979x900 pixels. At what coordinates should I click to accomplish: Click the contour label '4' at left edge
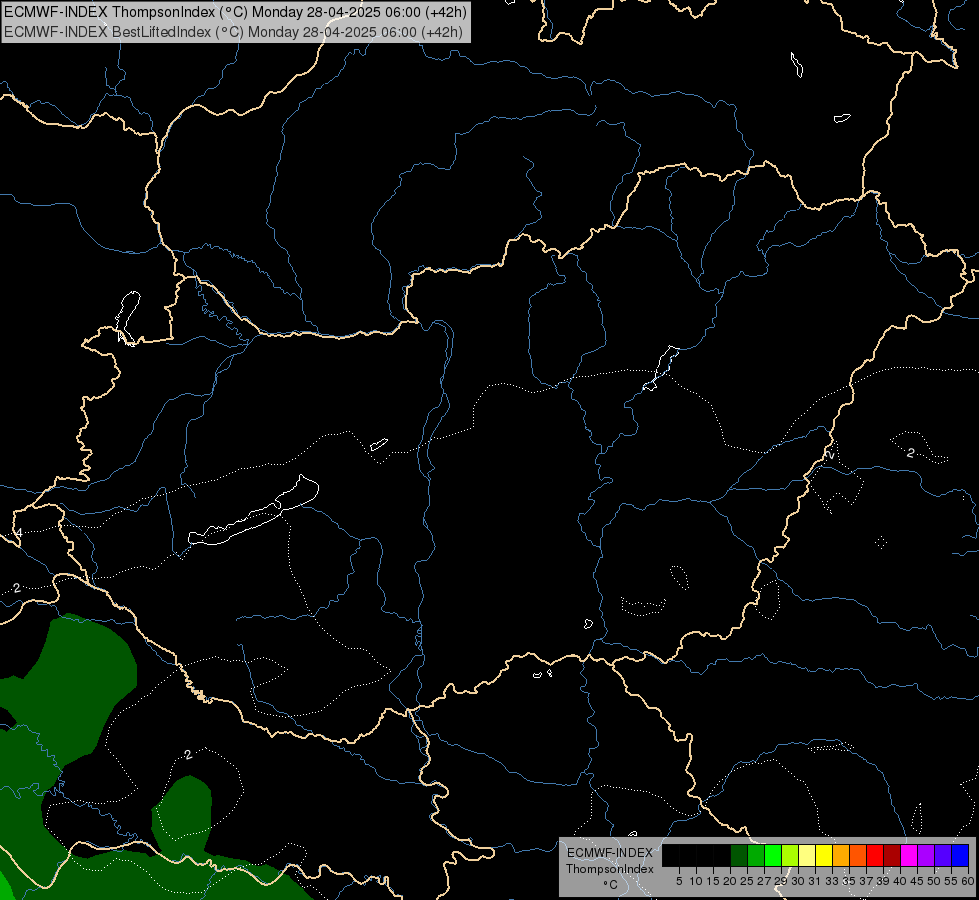19,533
